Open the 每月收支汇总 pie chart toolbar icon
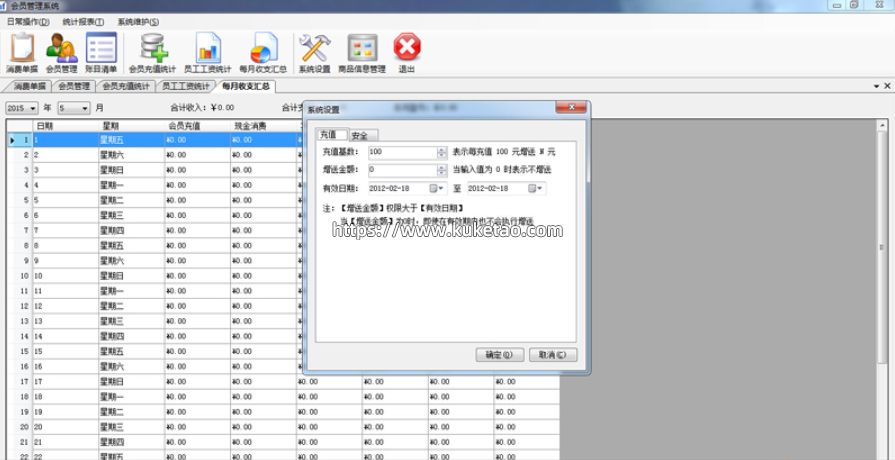This screenshot has height=460, width=895. [x=263, y=53]
